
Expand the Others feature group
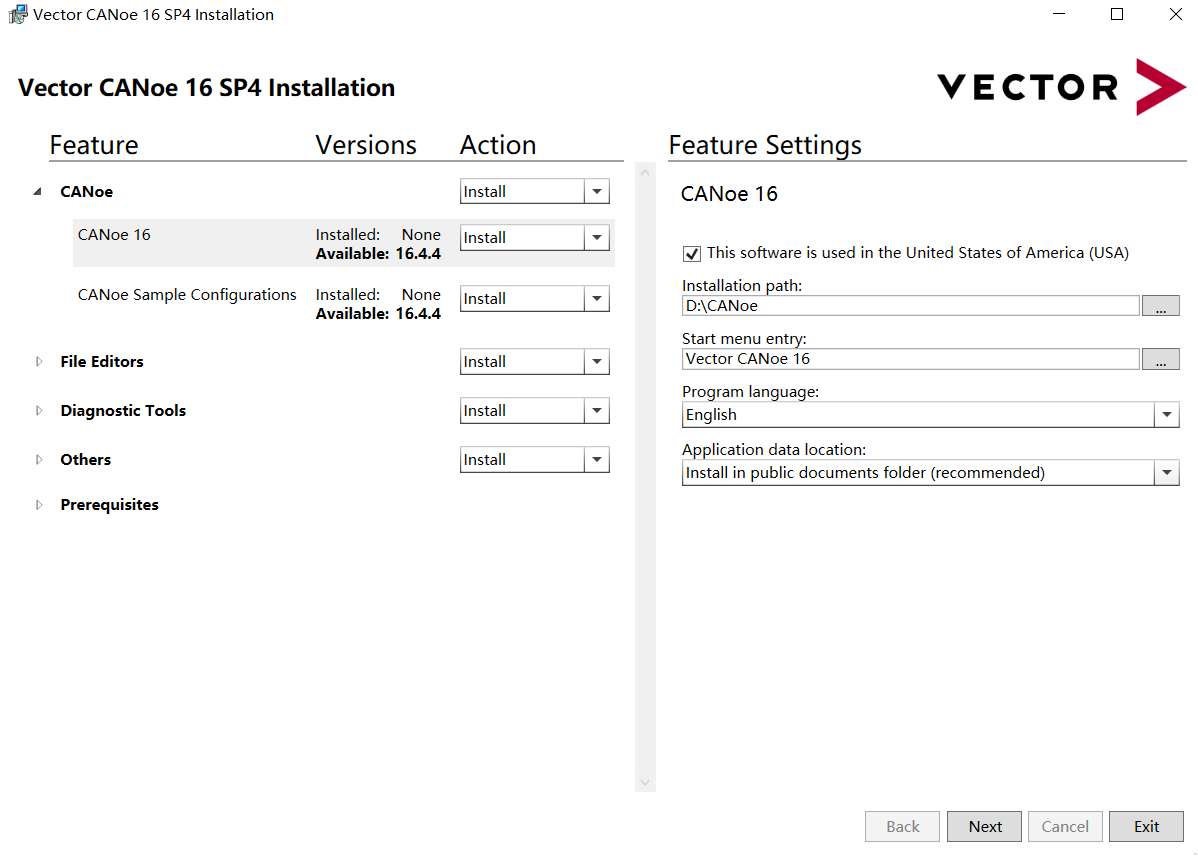39,459
